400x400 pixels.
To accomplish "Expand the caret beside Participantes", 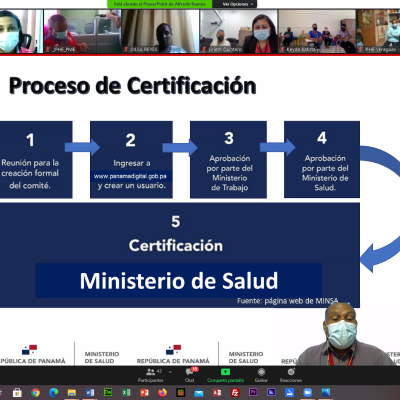I will (x=170, y=372).
